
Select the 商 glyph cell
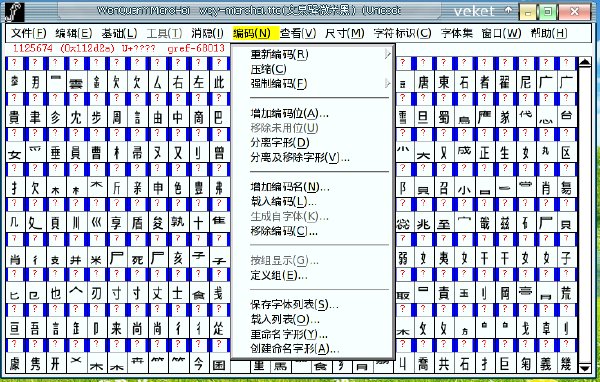pos(198,117)
